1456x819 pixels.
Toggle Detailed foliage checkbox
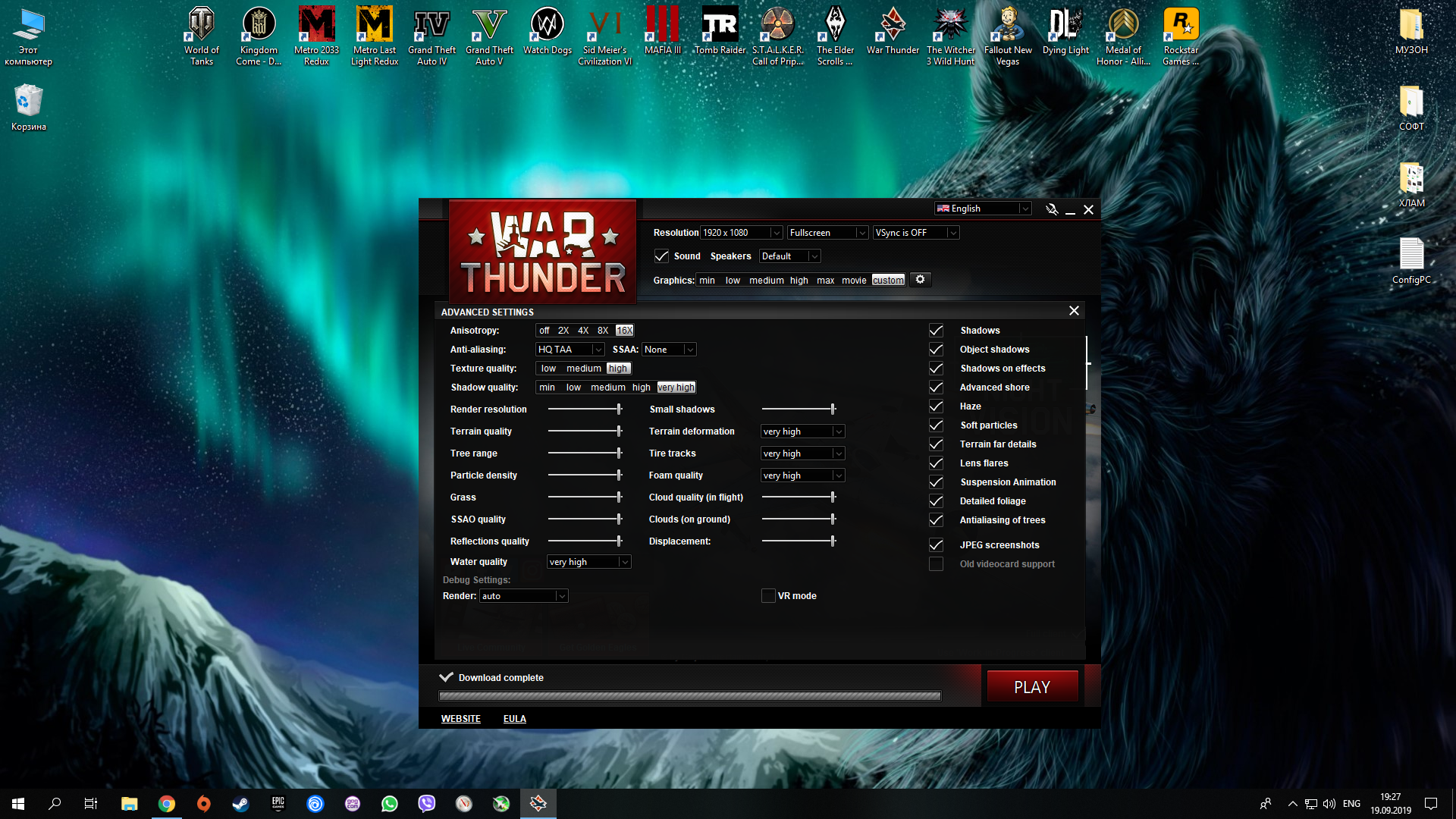pyautogui.click(x=936, y=501)
